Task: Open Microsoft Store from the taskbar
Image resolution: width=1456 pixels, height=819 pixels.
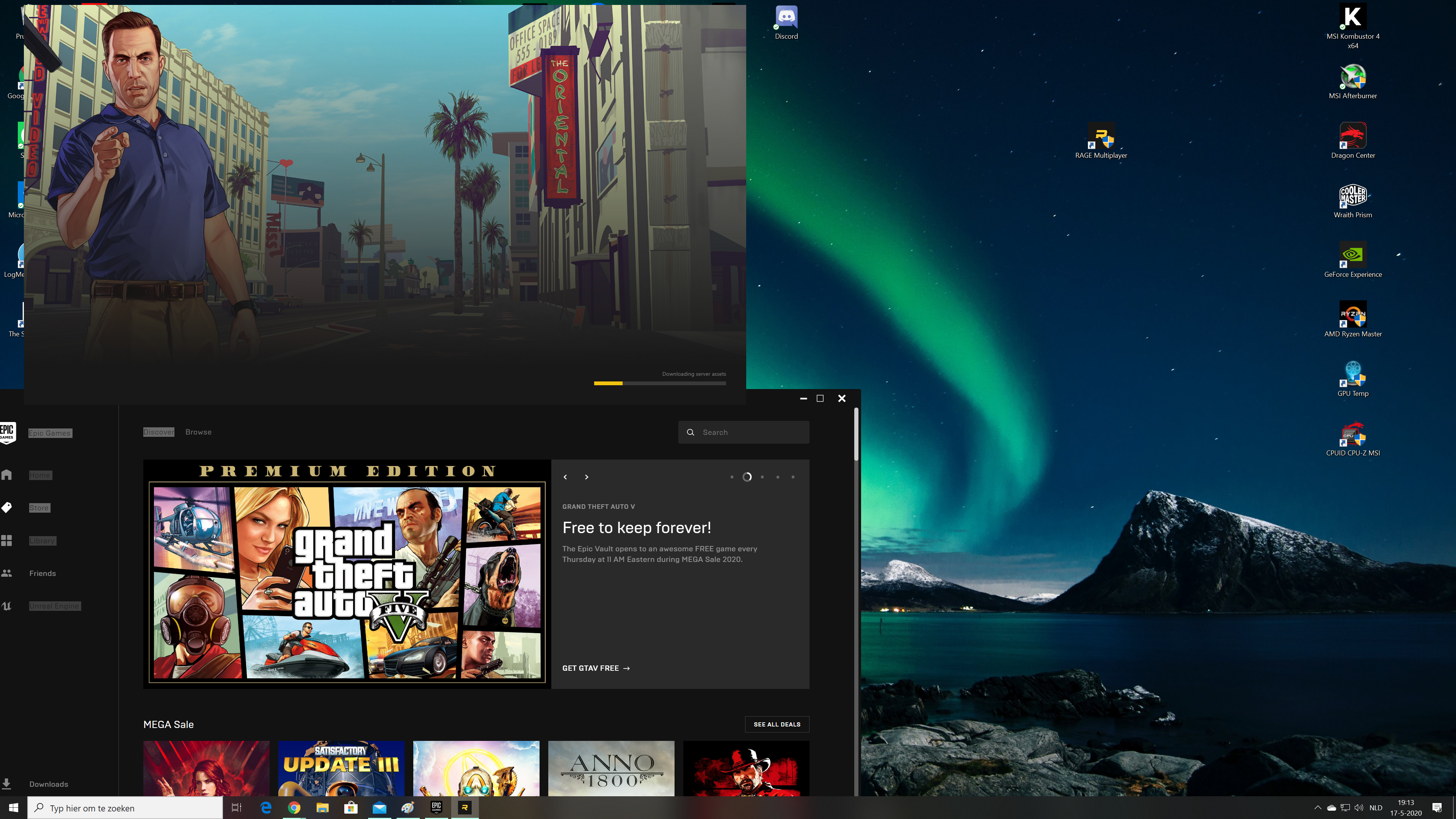Action: pyautogui.click(x=351, y=808)
